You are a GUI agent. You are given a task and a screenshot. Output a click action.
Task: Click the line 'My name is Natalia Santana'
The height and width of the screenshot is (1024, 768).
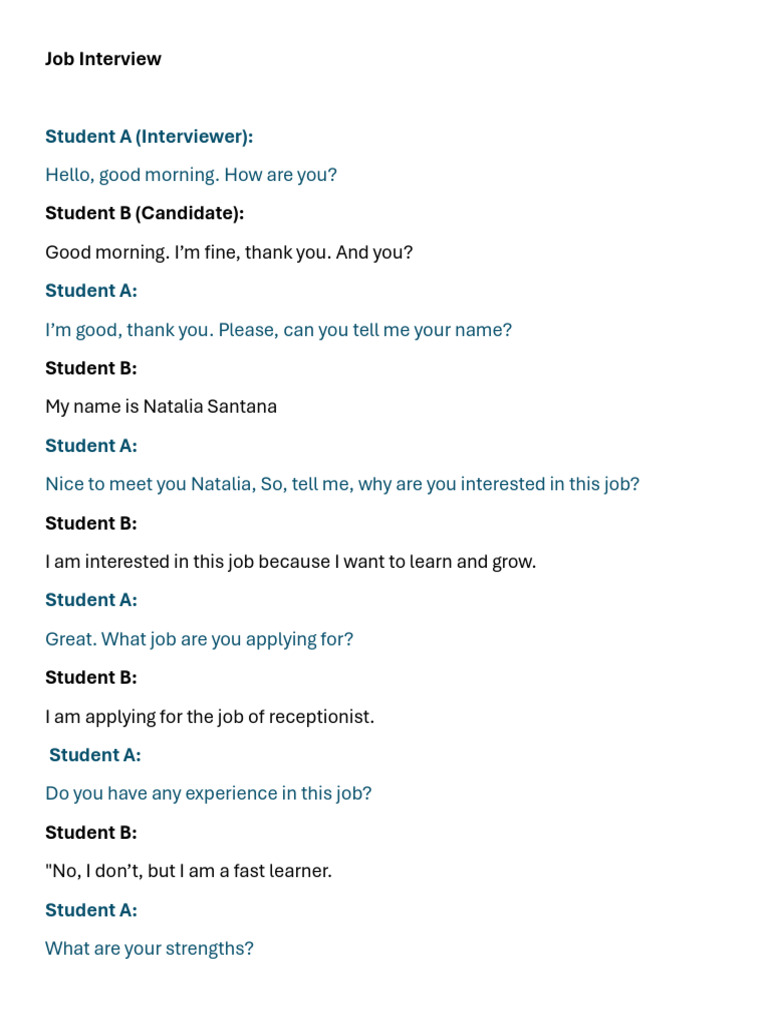pos(161,407)
